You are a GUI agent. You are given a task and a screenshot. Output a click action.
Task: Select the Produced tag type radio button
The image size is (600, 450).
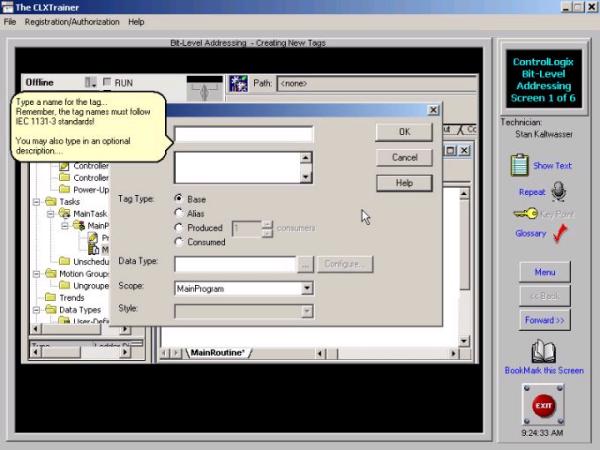point(178,227)
